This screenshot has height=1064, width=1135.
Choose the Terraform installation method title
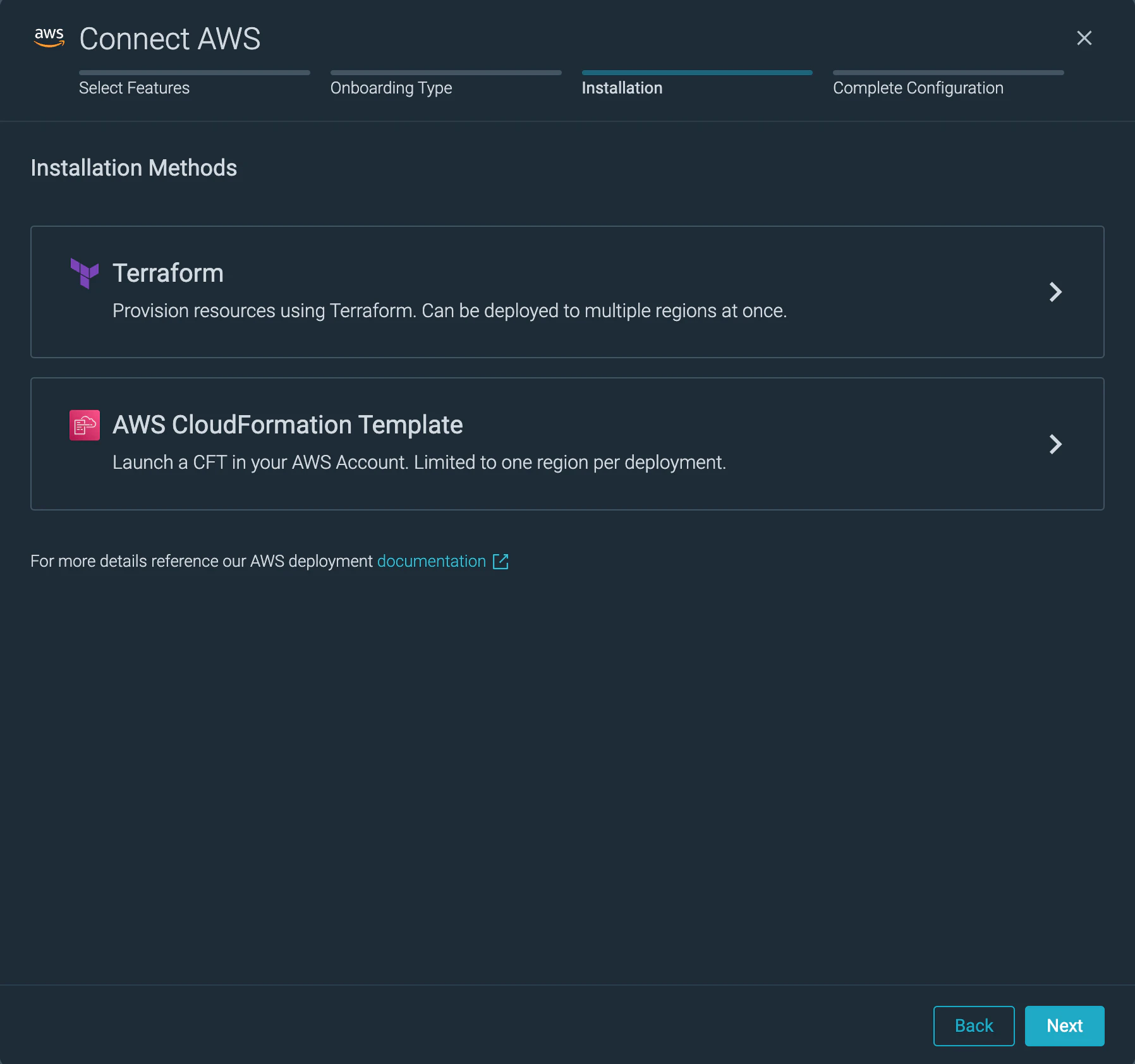(168, 273)
